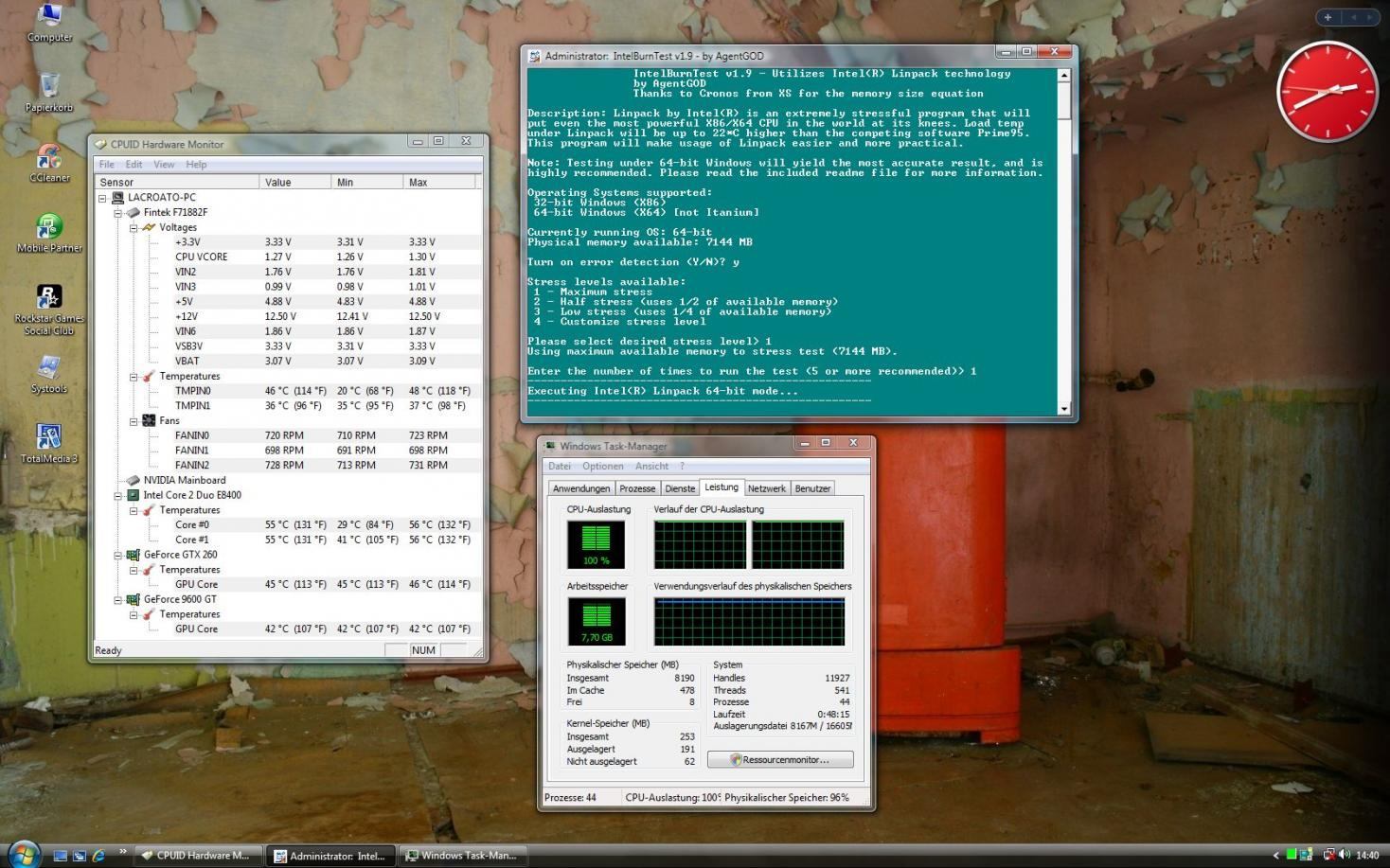
Task: Switch to the Anwendungen tab
Action: [x=581, y=488]
